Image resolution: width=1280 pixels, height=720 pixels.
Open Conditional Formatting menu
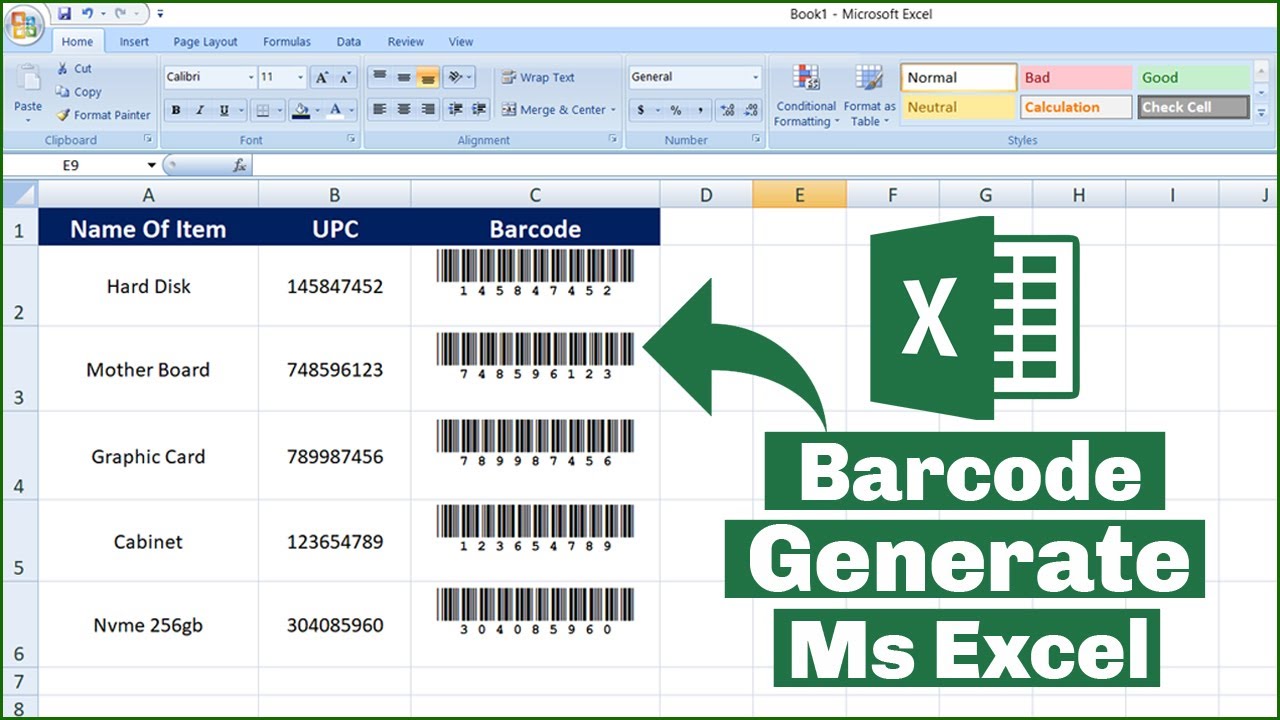[x=805, y=96]
